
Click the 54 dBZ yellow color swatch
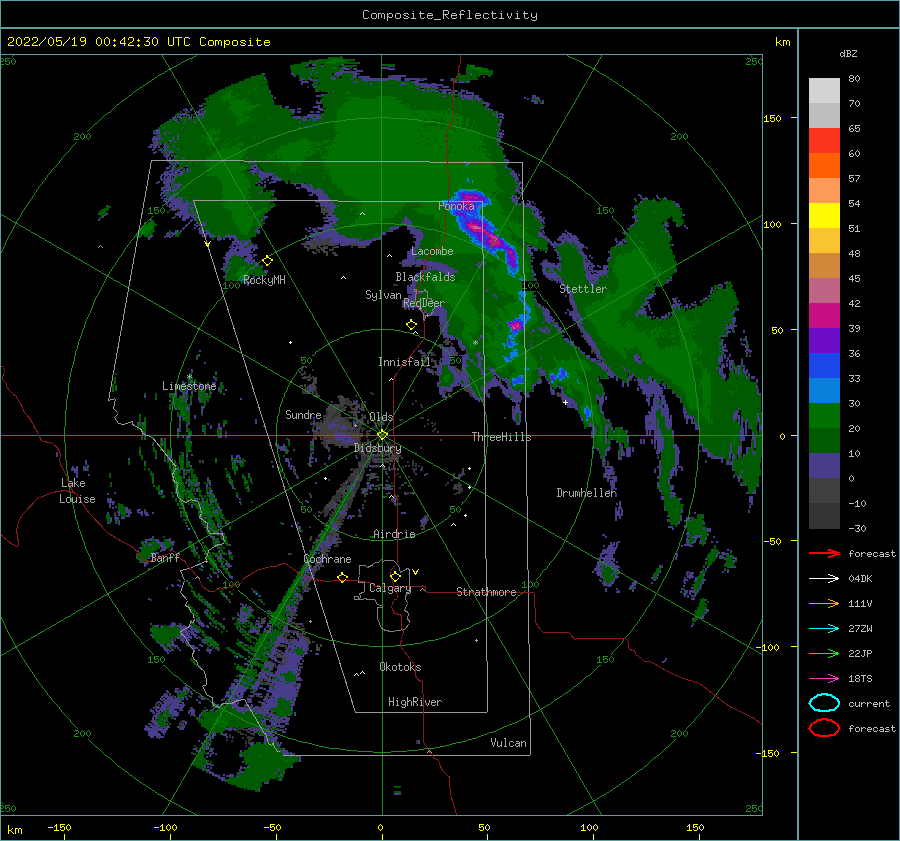[824, 216]
